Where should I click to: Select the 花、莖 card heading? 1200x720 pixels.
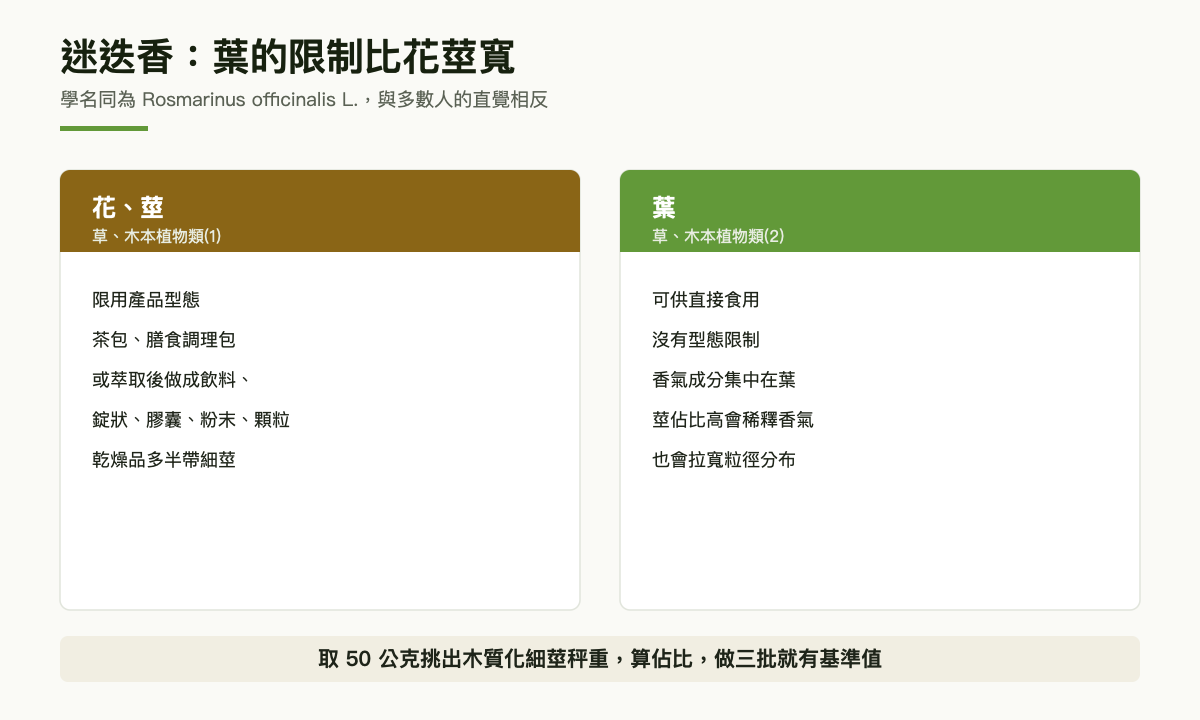pyautogui.click(x=128, y=208)
